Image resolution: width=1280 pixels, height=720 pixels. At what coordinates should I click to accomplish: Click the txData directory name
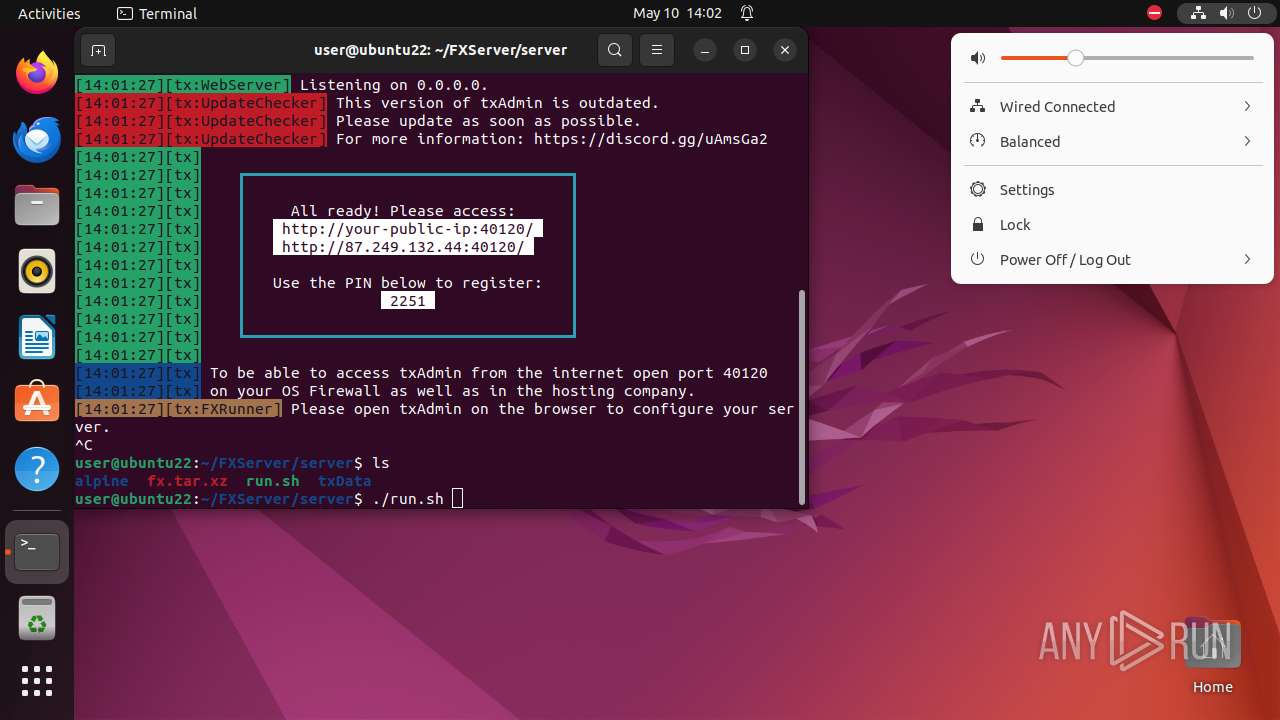coord(345,481)
